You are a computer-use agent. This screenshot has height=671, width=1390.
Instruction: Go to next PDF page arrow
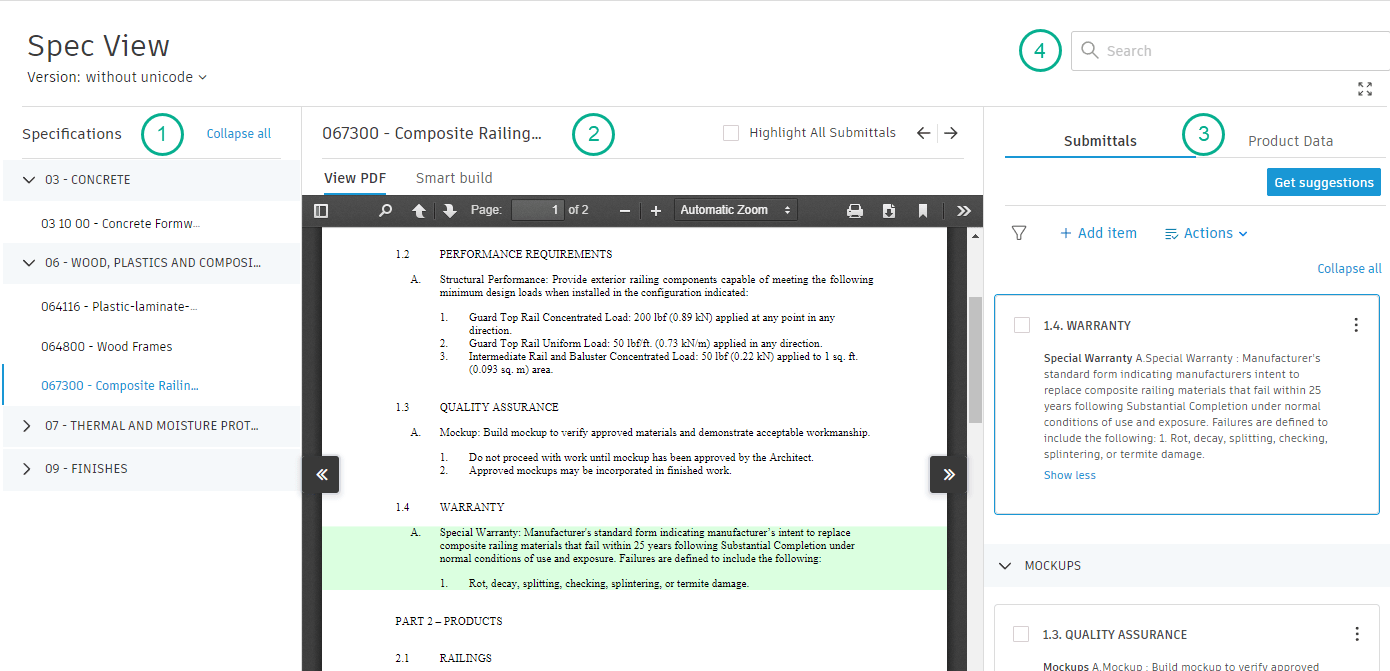click(x=450, y=211)
